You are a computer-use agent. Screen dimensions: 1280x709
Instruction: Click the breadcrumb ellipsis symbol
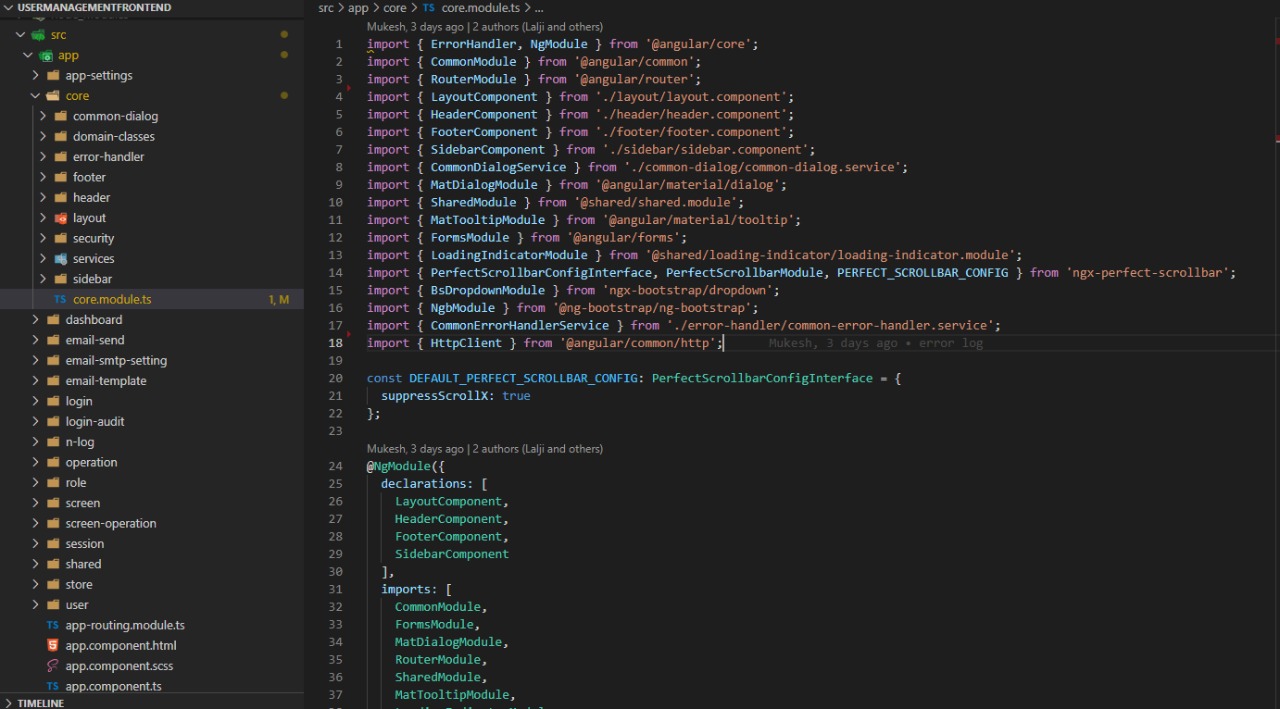(538, 8)
